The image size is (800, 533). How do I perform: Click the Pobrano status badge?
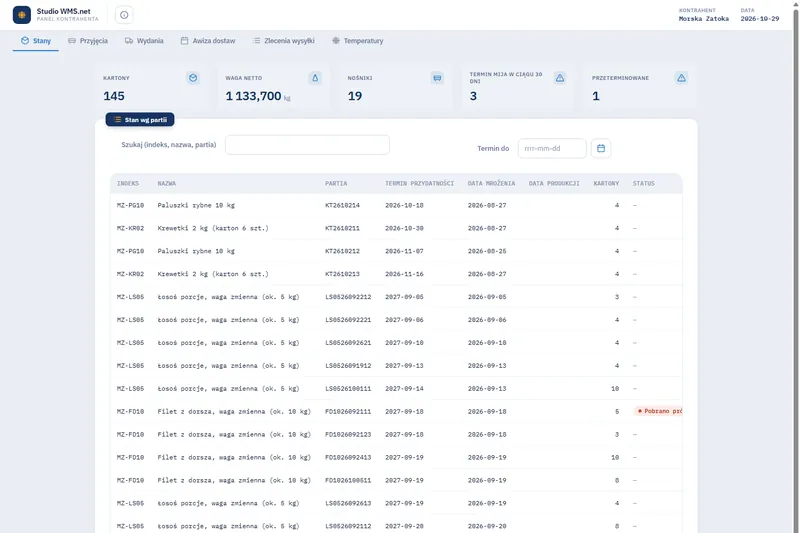658,411
